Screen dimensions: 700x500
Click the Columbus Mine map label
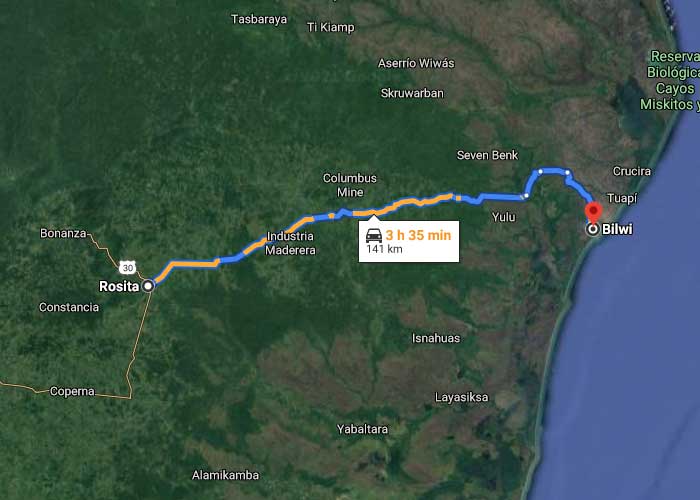pyautogui.click(x=350, y=185)
